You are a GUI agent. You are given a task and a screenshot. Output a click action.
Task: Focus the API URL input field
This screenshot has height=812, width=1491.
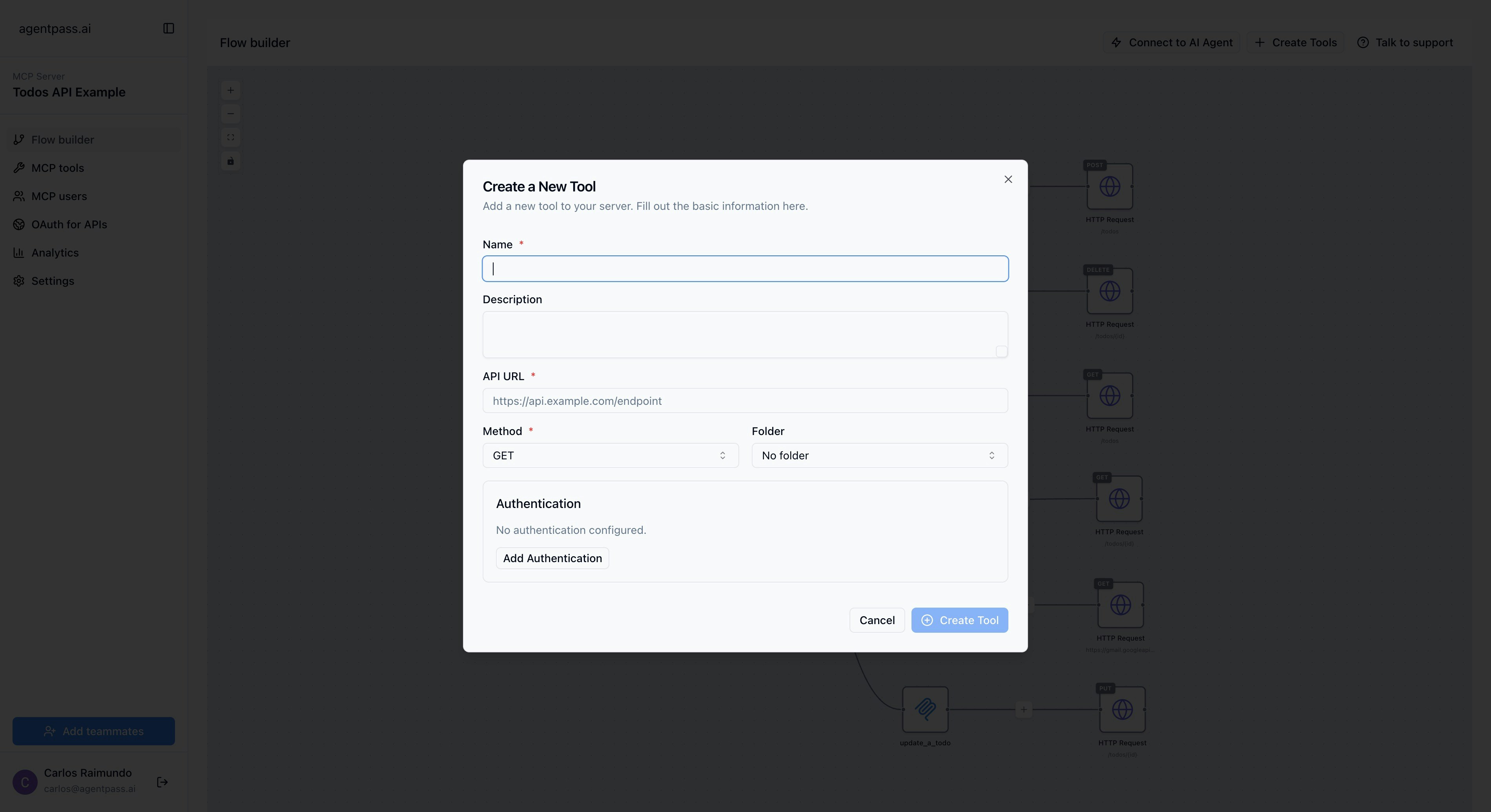click(x=745, y=401)
